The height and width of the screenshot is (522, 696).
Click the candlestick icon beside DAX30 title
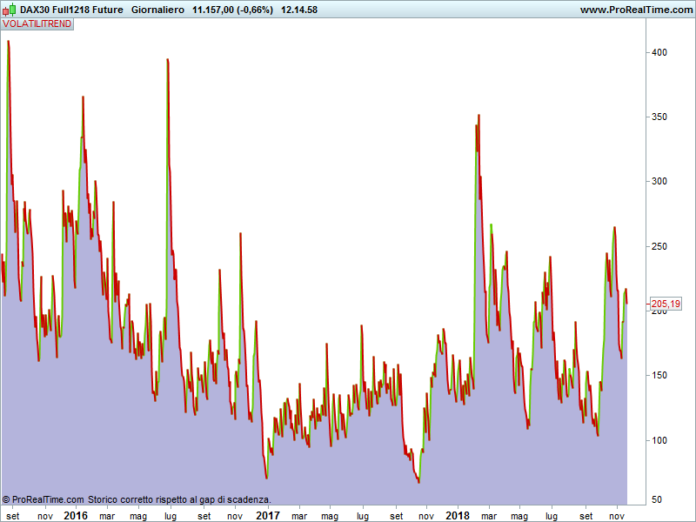10,9
